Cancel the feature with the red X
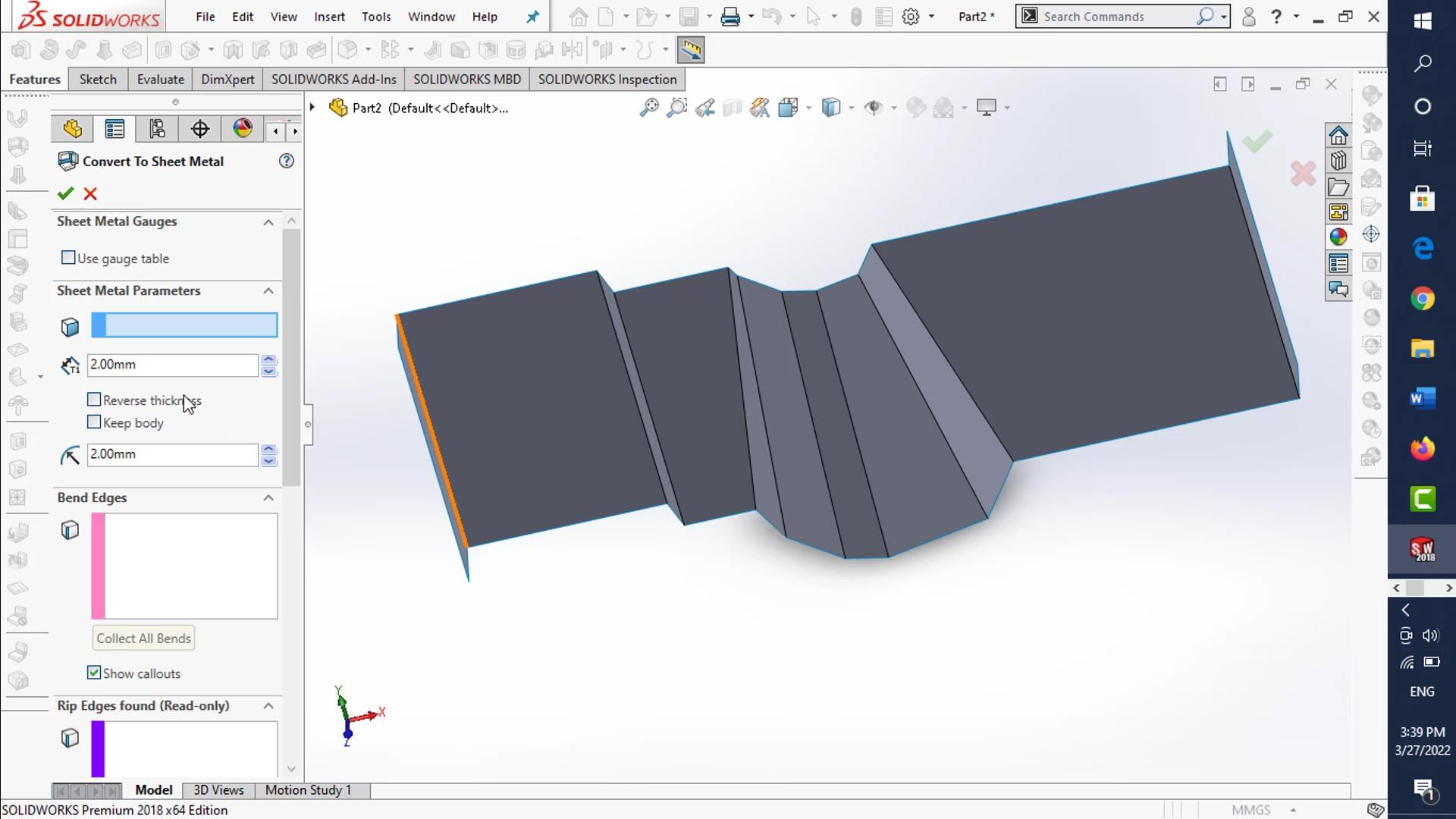The height and width of the screenshot is (819, 1456). click(x=89, y=194)
